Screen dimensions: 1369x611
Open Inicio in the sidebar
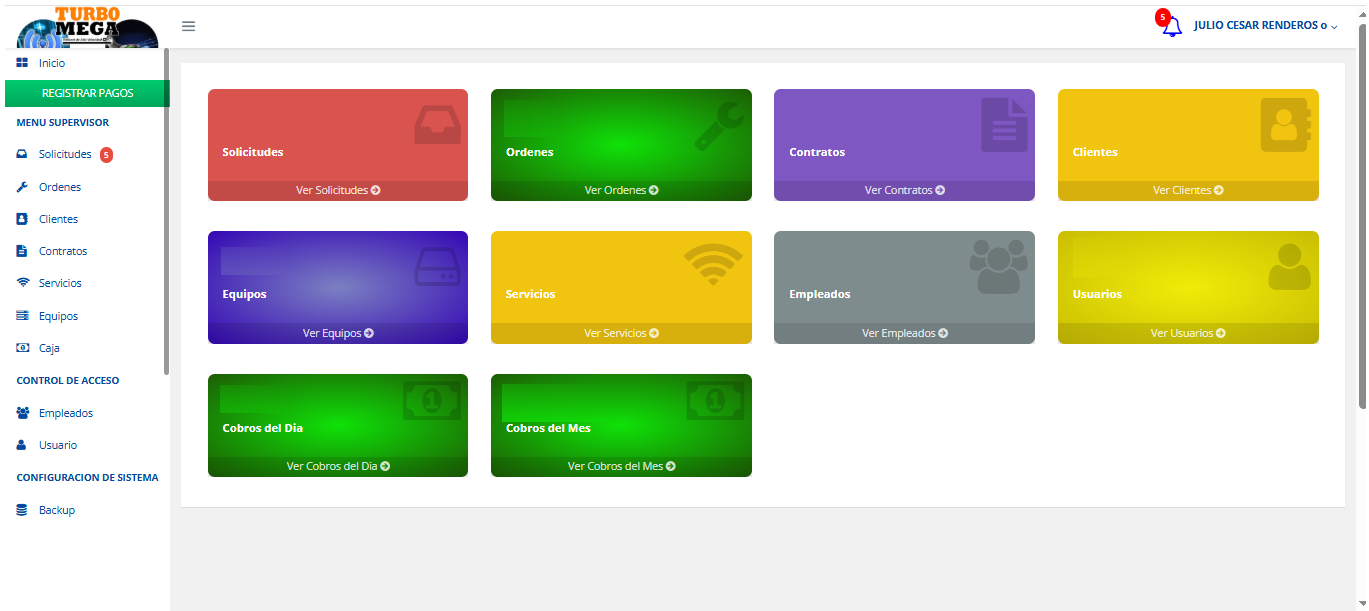[x=51, y=63]
